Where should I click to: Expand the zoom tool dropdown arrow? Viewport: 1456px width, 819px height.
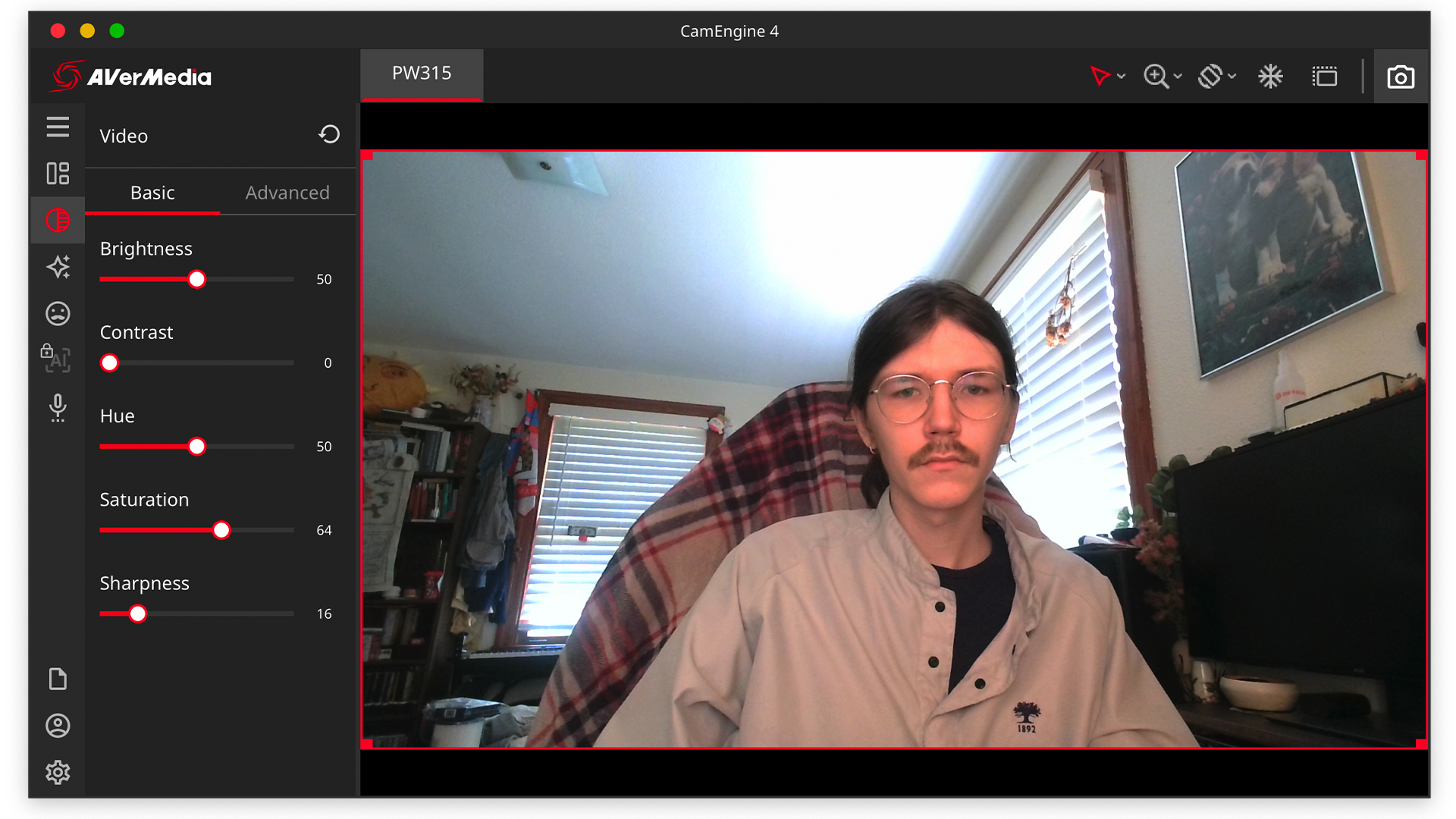point(1178,77)
